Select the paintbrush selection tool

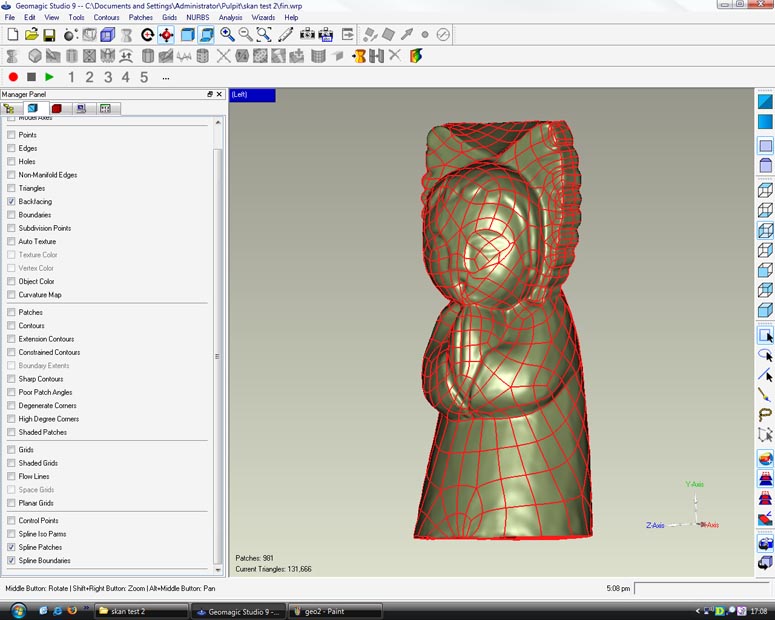click(765, 395)
